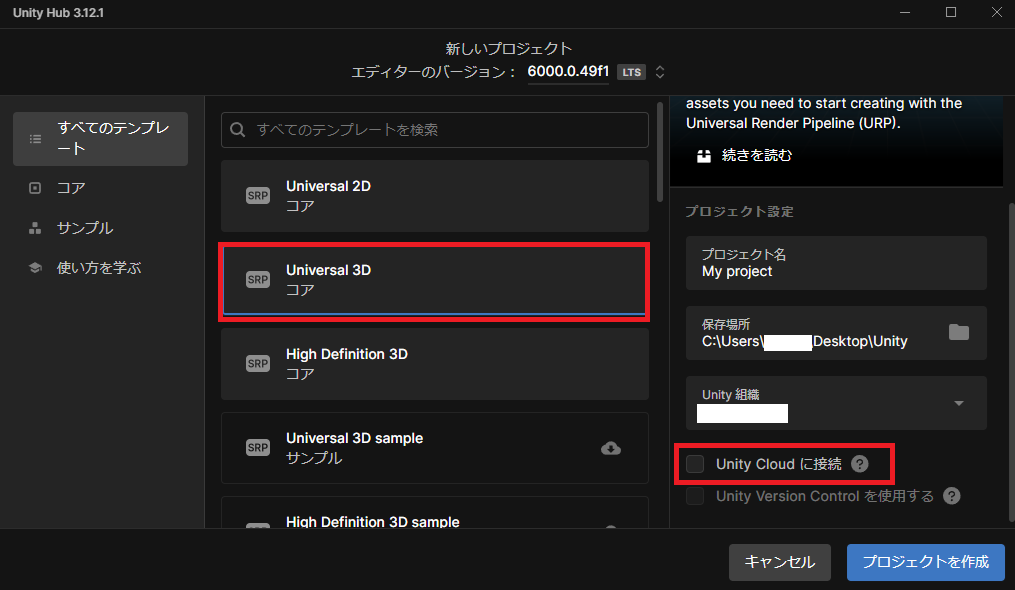Select the Universal 2D template
This screenshot has width=1015, height=590.
[x=435, y=196]
